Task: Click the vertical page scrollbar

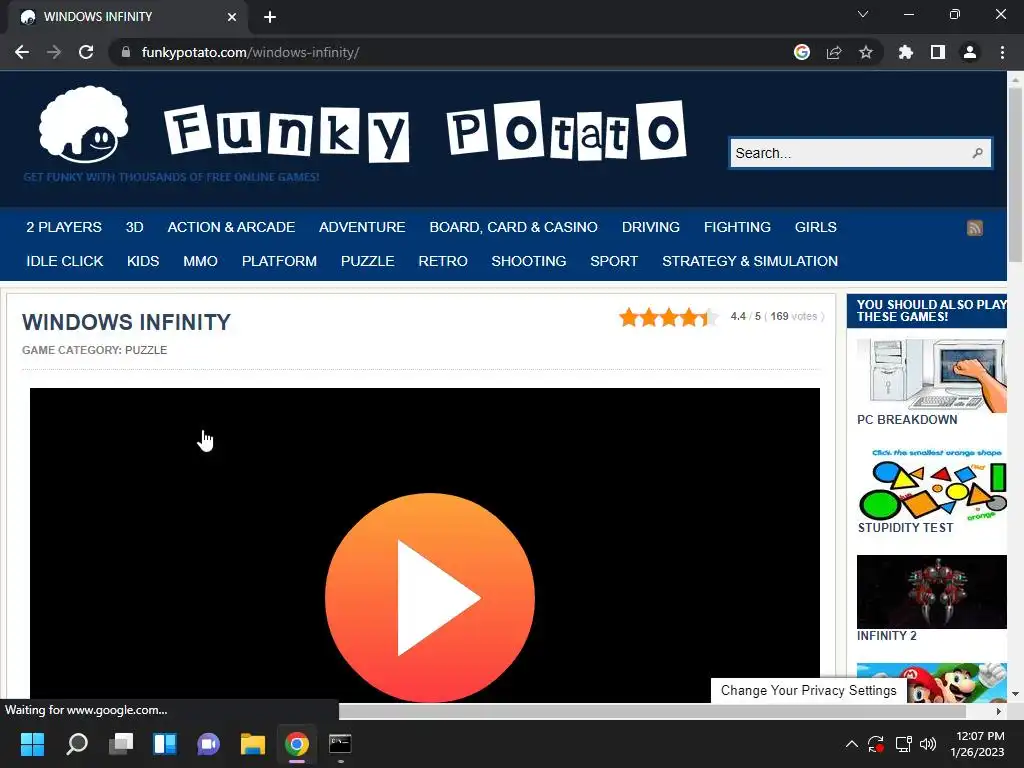Action: pos(1015,174)
